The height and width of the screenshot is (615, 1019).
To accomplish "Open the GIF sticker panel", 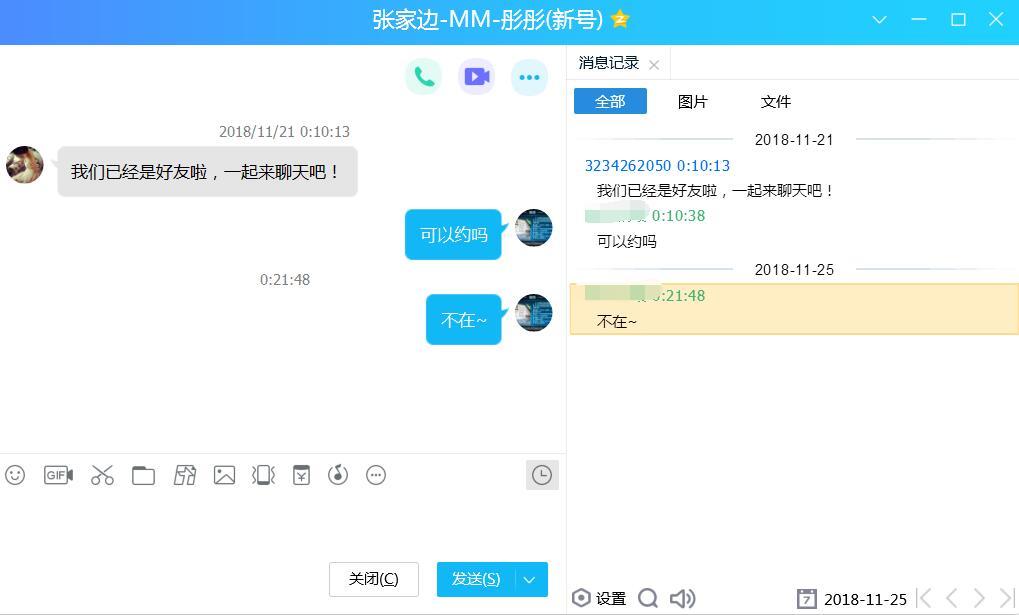I will point(58,475).
